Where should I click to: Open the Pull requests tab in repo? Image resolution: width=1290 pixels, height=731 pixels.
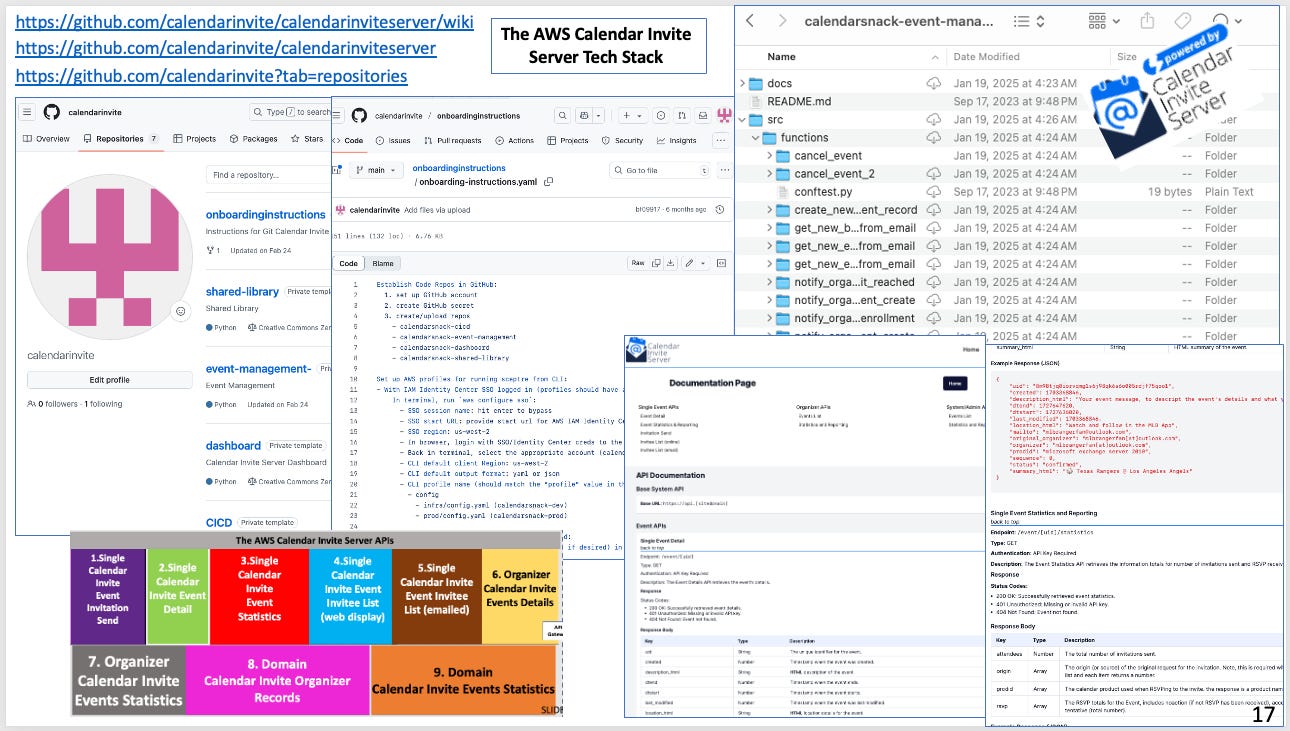pyautogui.click(x=452, y=141)
